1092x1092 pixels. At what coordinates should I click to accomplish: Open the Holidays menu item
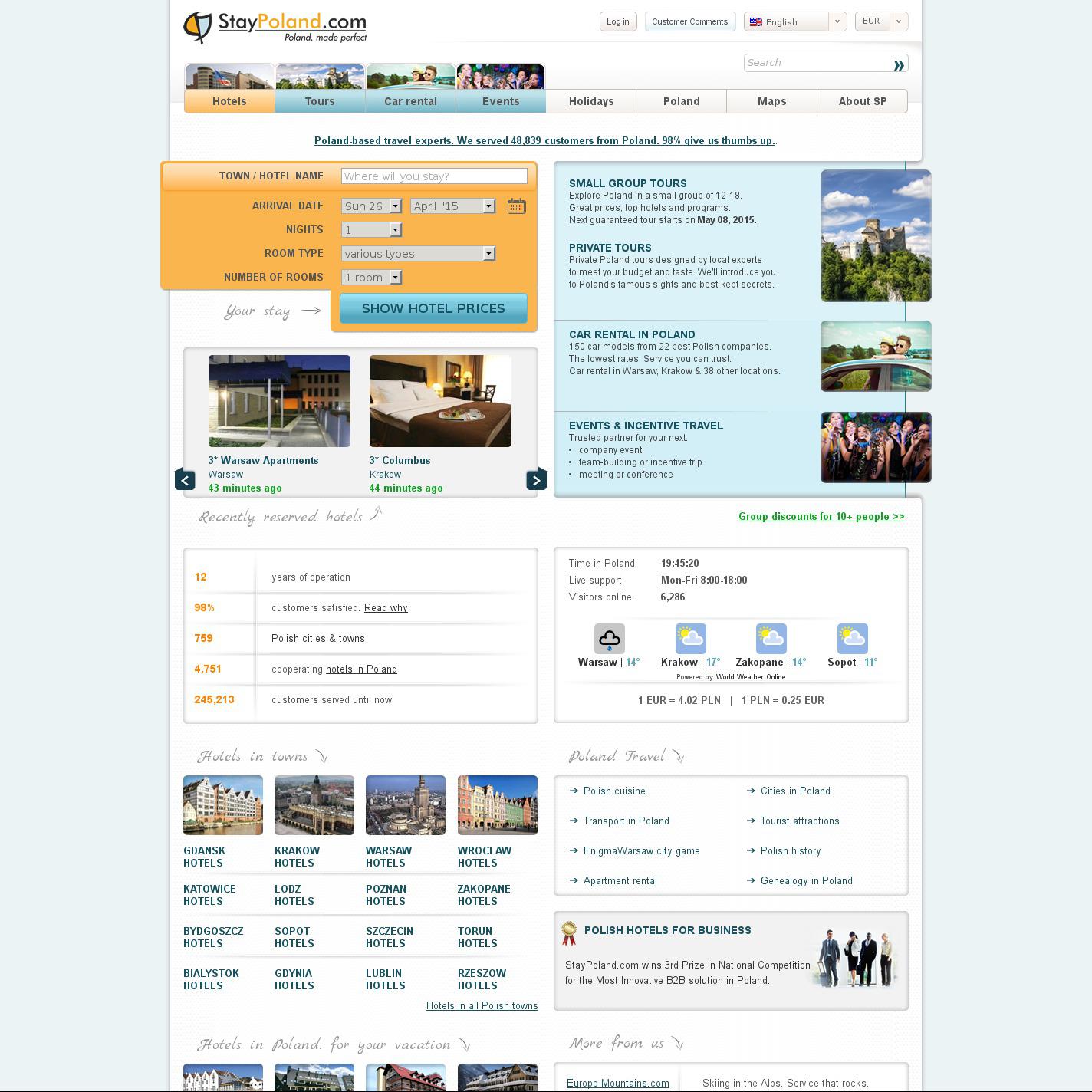[591, 101]
